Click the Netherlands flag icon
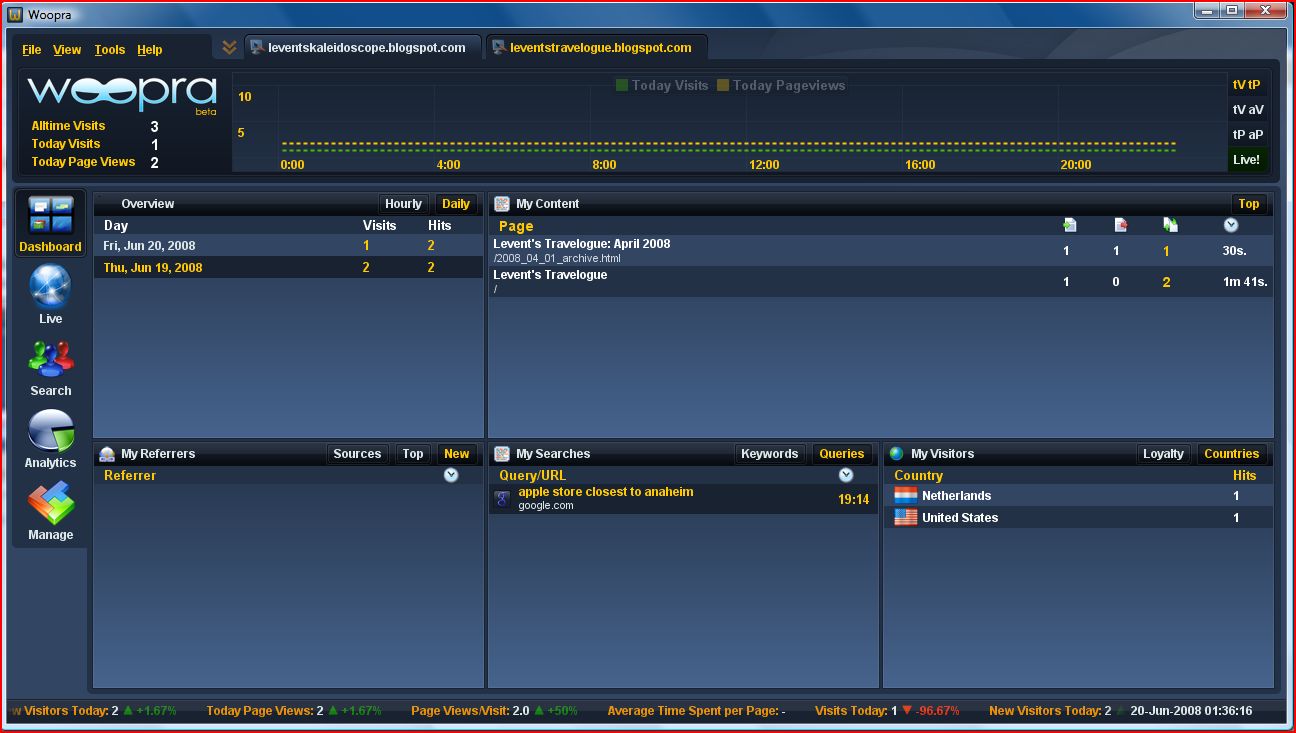Screen dimensions: 1296x733 click(905, 495)
